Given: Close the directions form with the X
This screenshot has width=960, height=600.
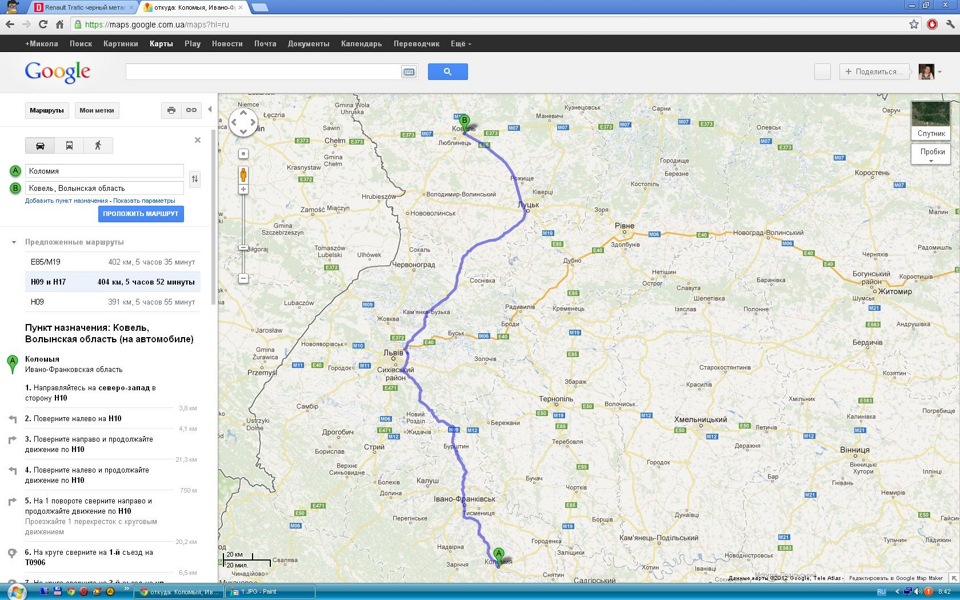Looking at the screenshot, I should click(x=197, y=140).
